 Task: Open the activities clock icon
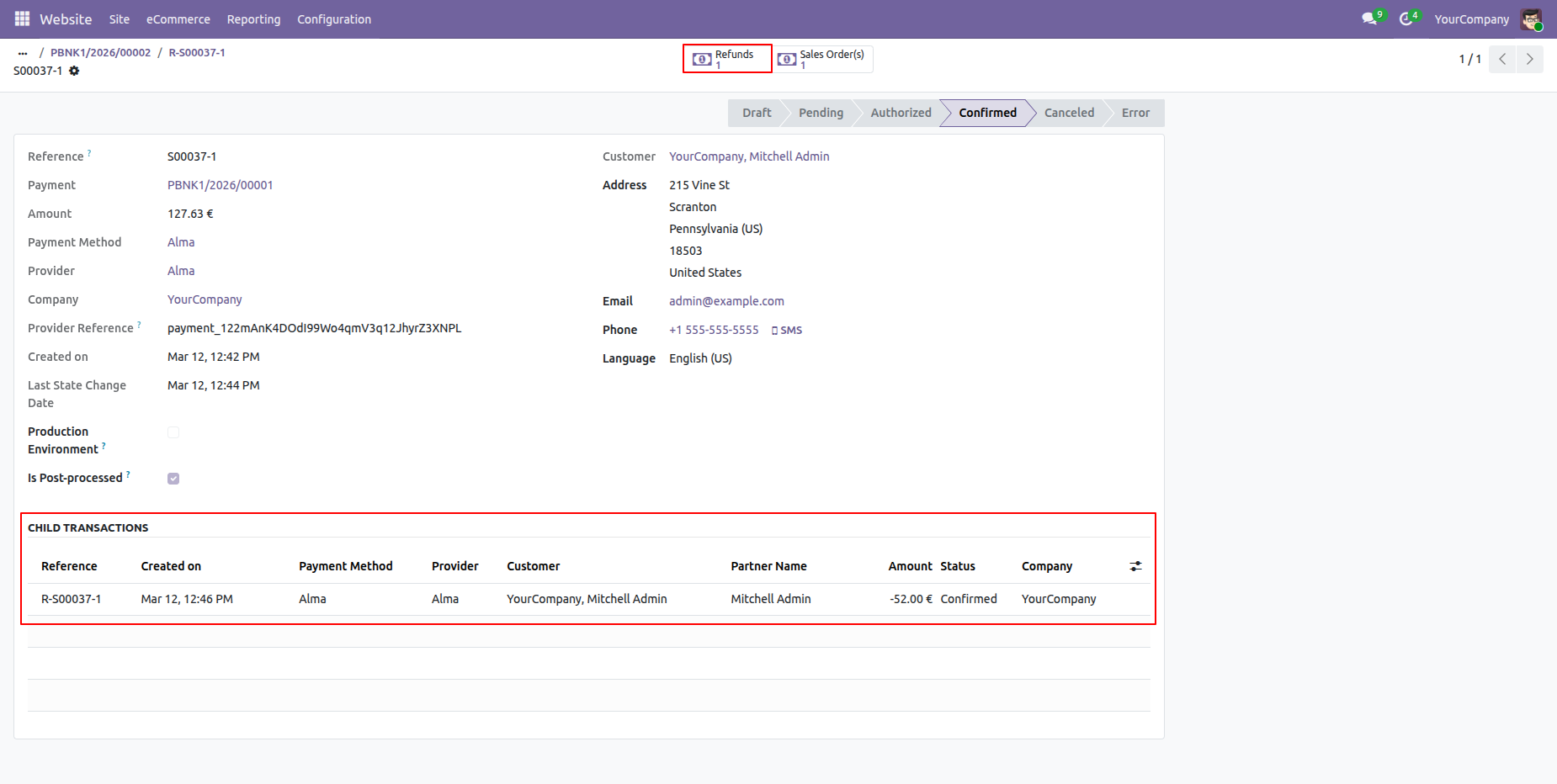1406,19
